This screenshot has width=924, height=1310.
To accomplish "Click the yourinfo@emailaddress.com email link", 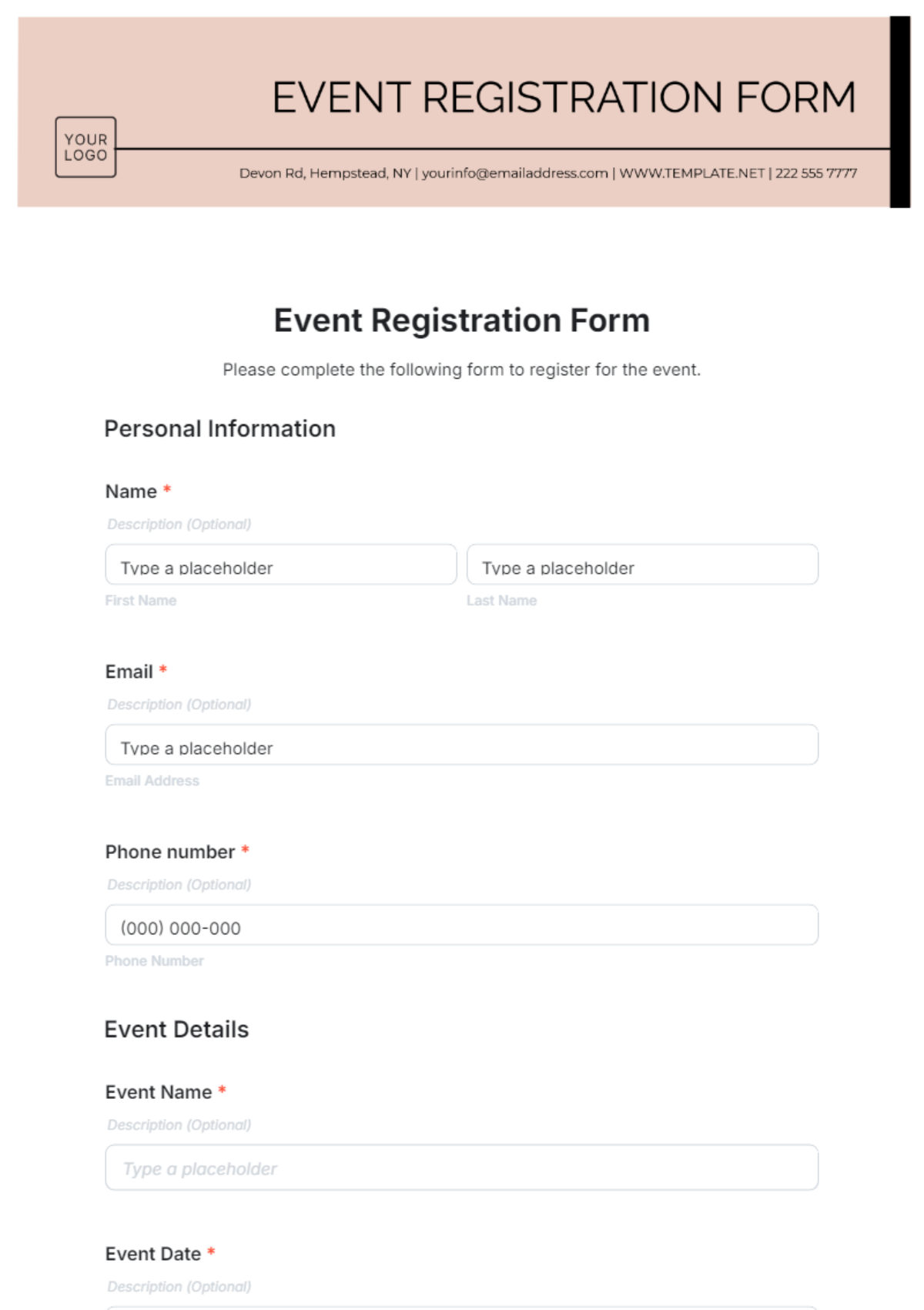I will click(x=514, y=173).
